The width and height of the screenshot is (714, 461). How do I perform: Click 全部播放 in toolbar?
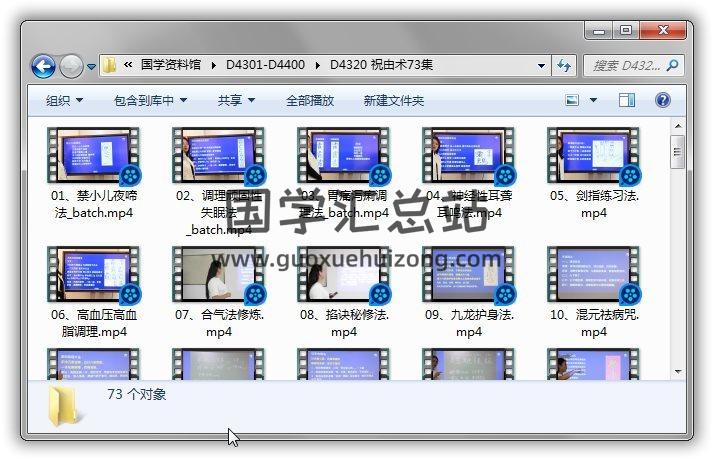tap(310, 100)
